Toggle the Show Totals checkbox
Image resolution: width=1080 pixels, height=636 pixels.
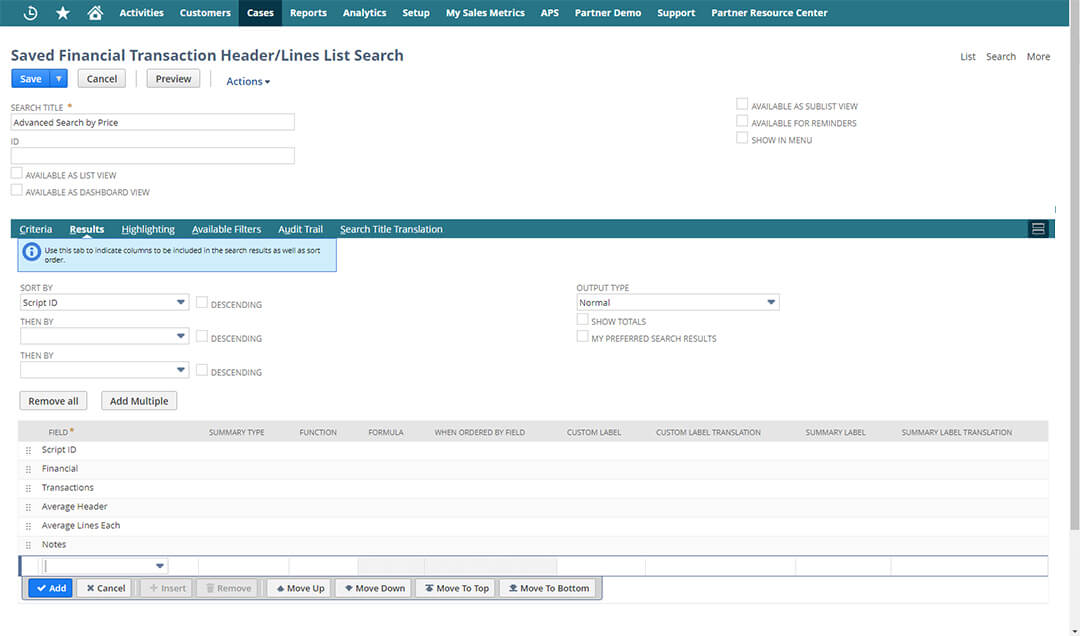click(x=582, y=321)
